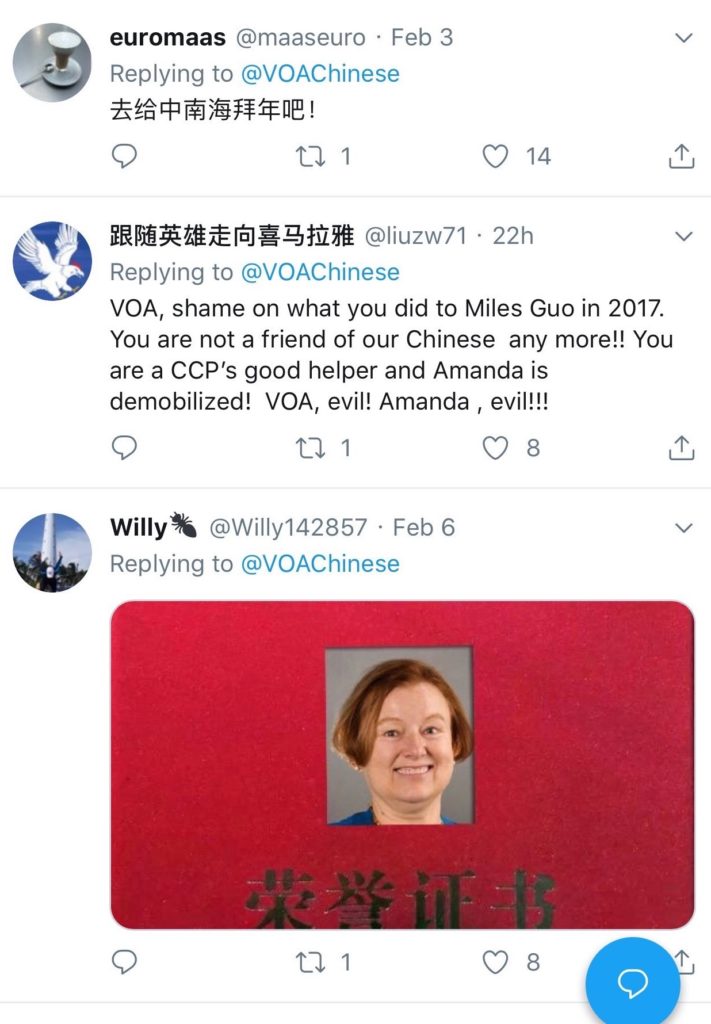This screenshot has height=1024, width=711.
Task: Open options chevron on @liuzw71 tweet
Action: tap(683, 236)
